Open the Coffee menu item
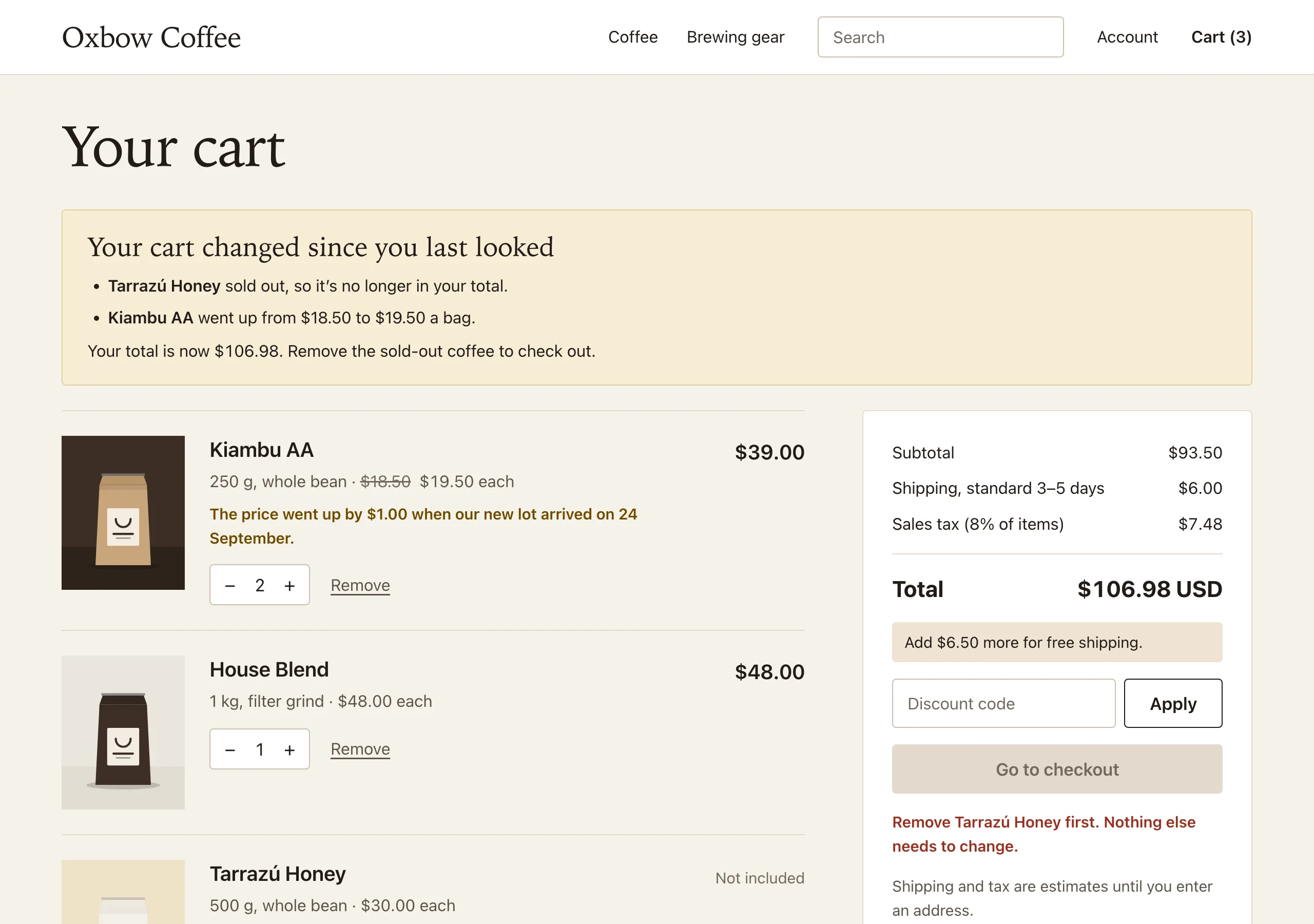This screenshot has height=924, width=1314. (x=632, y=37)
